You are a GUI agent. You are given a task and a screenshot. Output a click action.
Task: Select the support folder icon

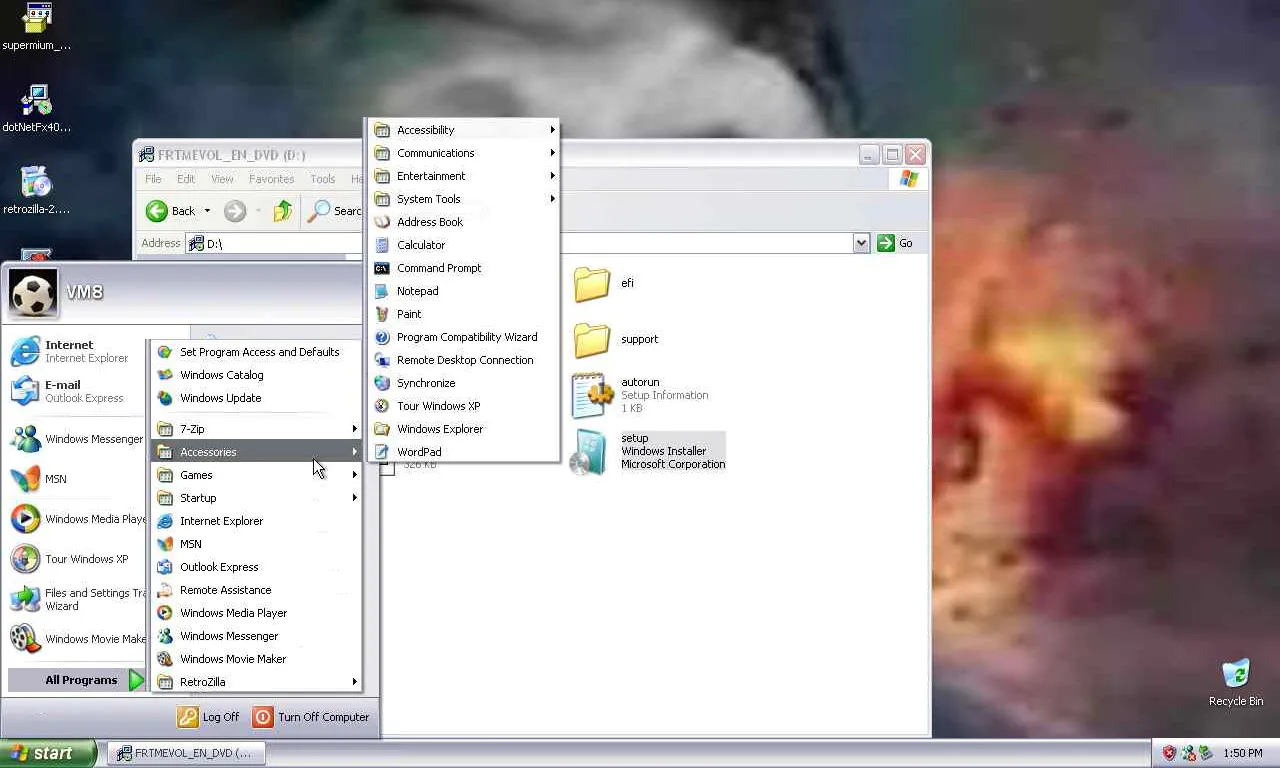pos(592,340)
